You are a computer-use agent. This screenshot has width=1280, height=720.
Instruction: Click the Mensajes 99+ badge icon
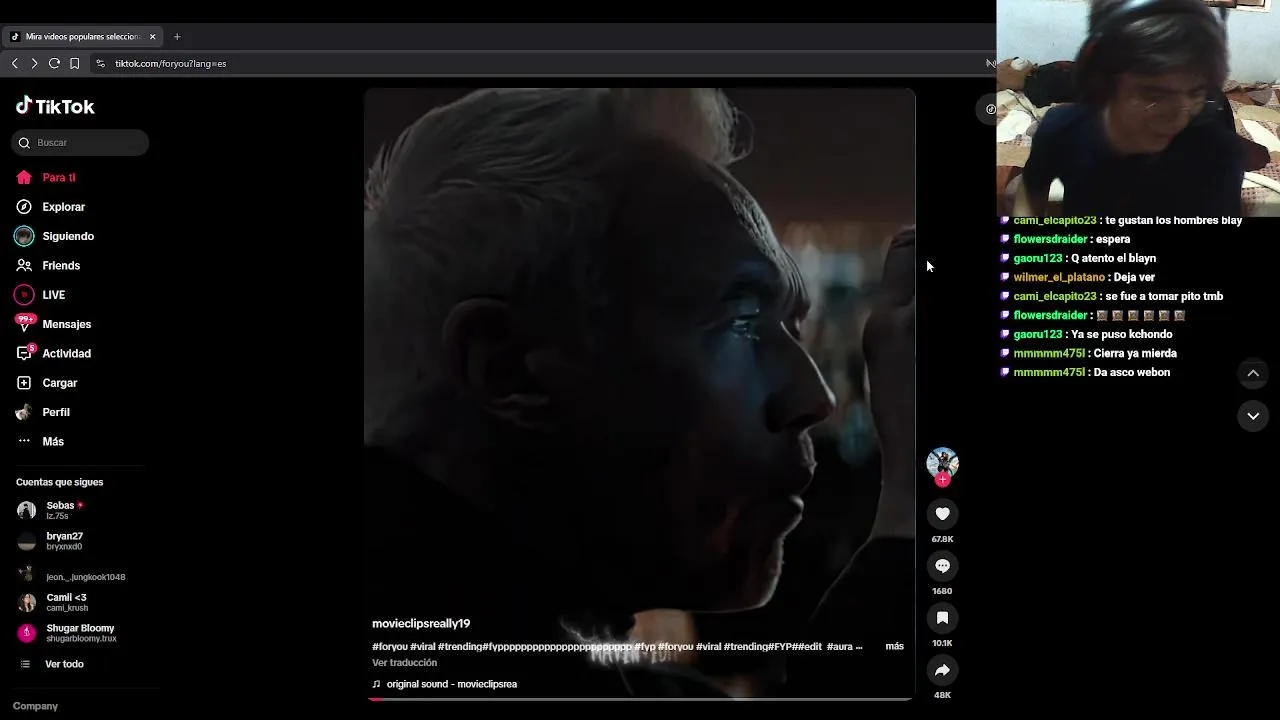(24, 323)
